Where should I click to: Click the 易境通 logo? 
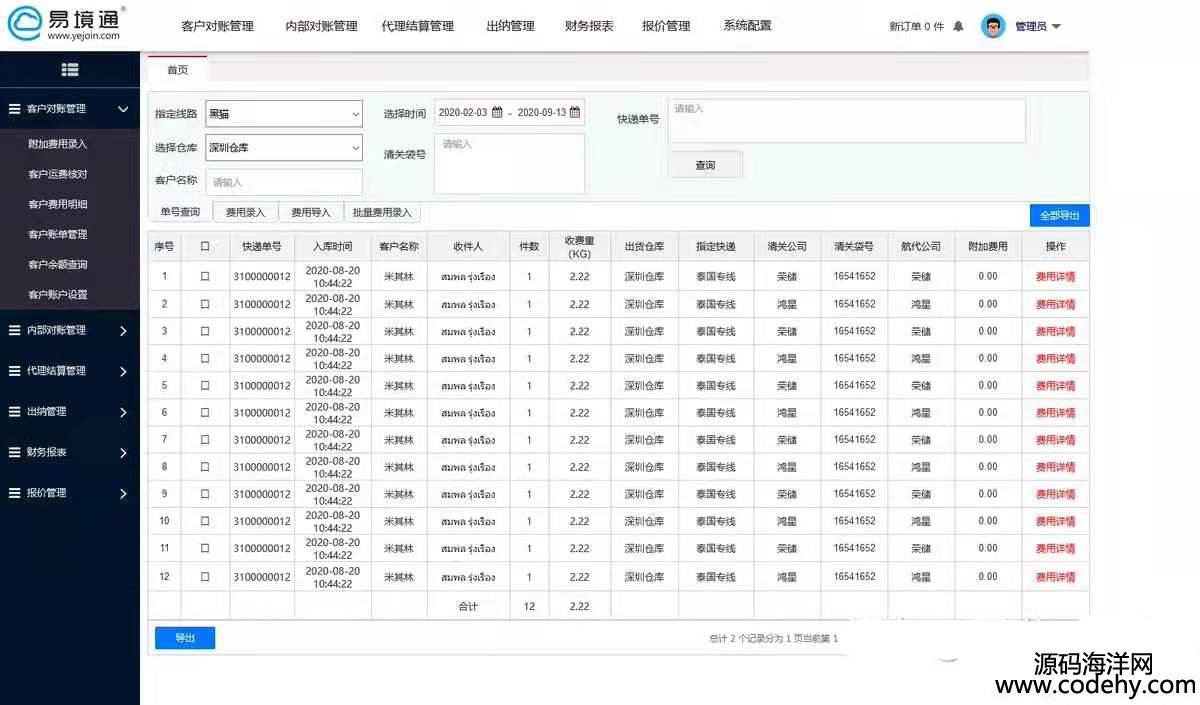pyautogui.click(x=66, y=24)
